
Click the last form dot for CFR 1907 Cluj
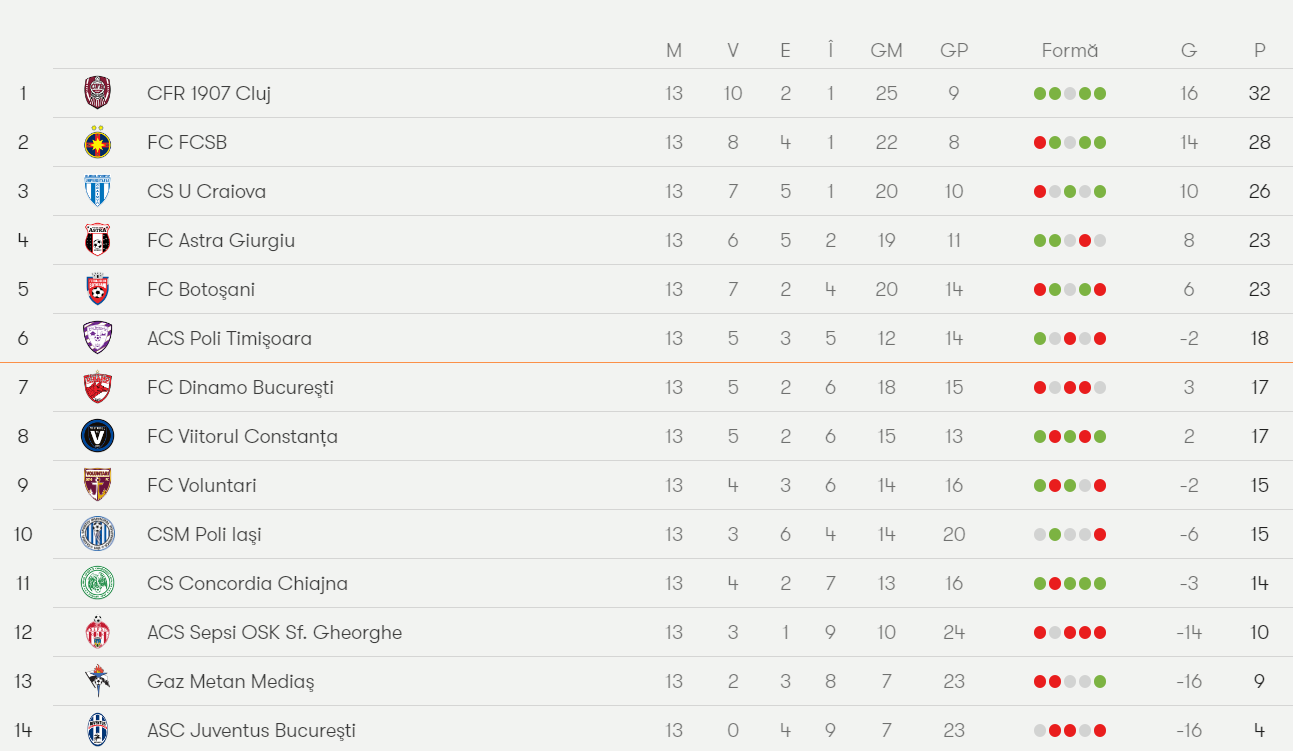click(x=1100, y=94)
